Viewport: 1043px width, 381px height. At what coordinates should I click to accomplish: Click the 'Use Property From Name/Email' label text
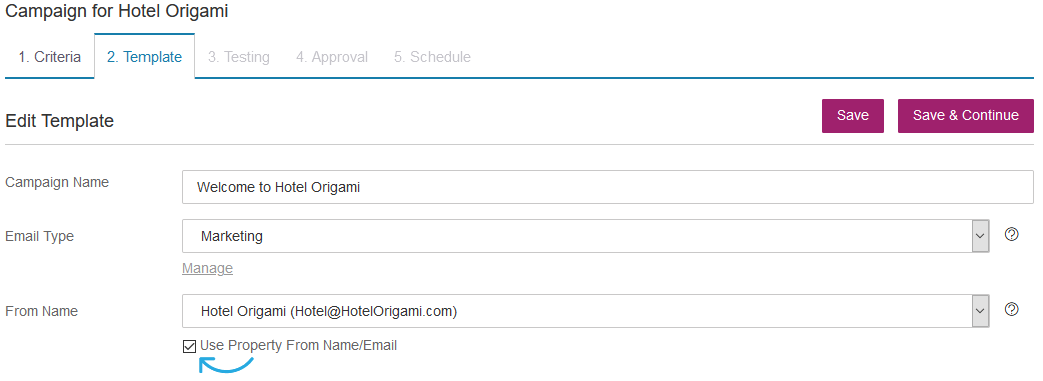[x=298, y=345]
